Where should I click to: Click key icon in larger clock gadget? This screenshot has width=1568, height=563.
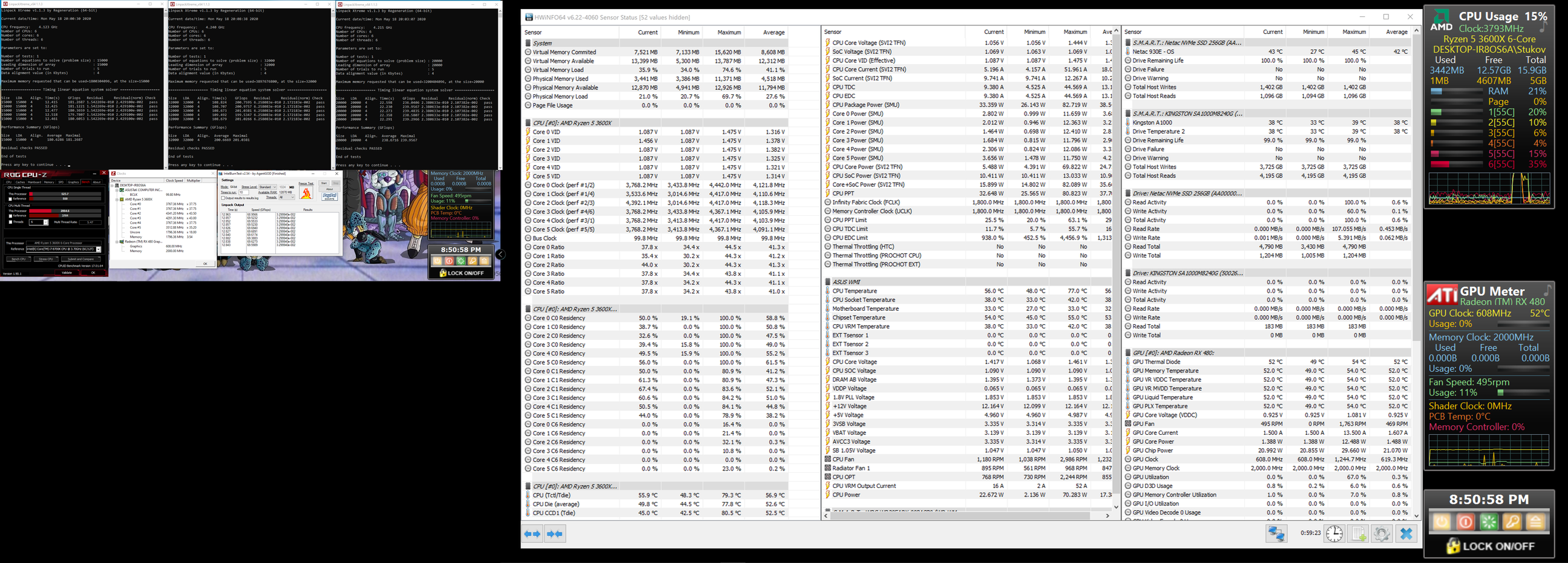1512,522
